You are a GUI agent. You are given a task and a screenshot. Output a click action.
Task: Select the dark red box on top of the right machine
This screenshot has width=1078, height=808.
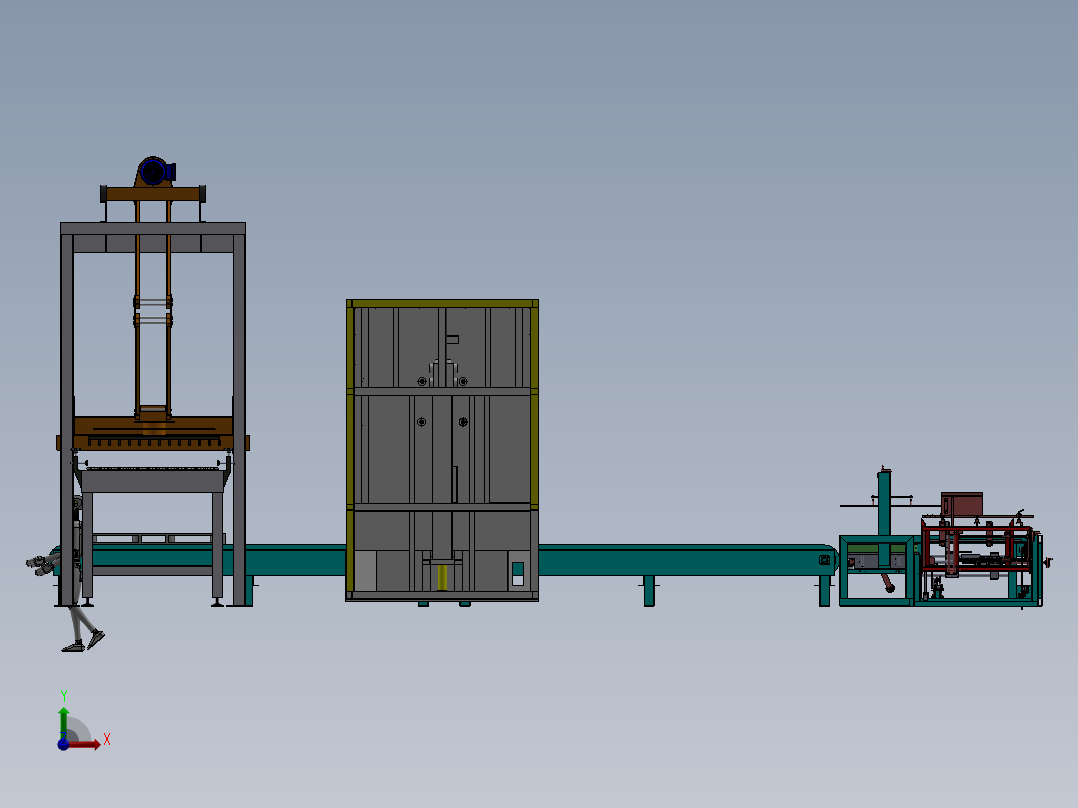tap(962, 504)
